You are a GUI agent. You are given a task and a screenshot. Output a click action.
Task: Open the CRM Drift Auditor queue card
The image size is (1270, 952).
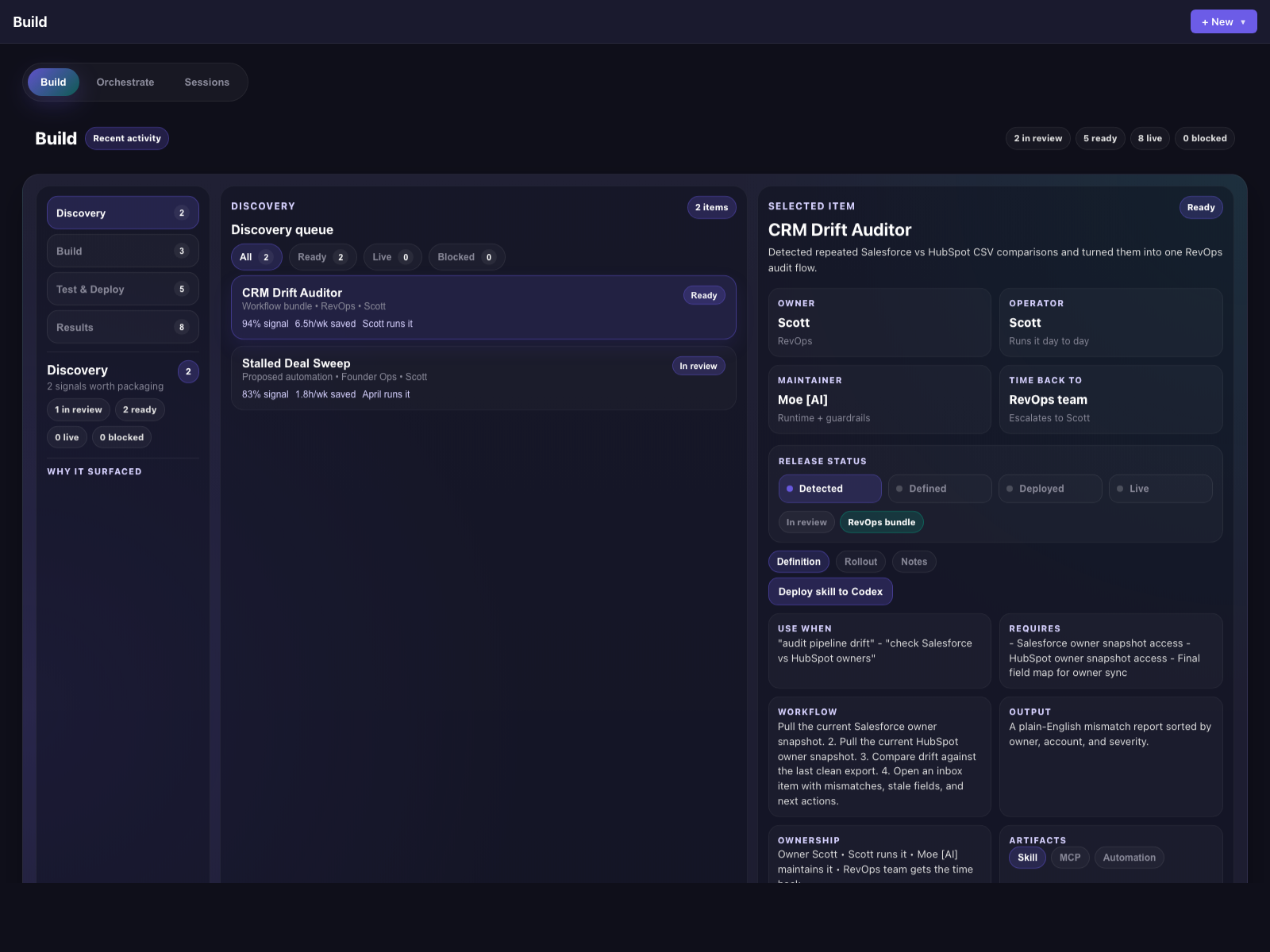(483, 307)
